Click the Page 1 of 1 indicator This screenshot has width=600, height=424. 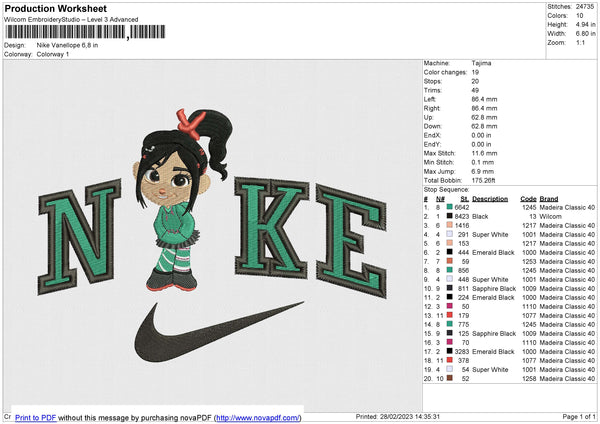pyautogui.click(x=579, y=416)
